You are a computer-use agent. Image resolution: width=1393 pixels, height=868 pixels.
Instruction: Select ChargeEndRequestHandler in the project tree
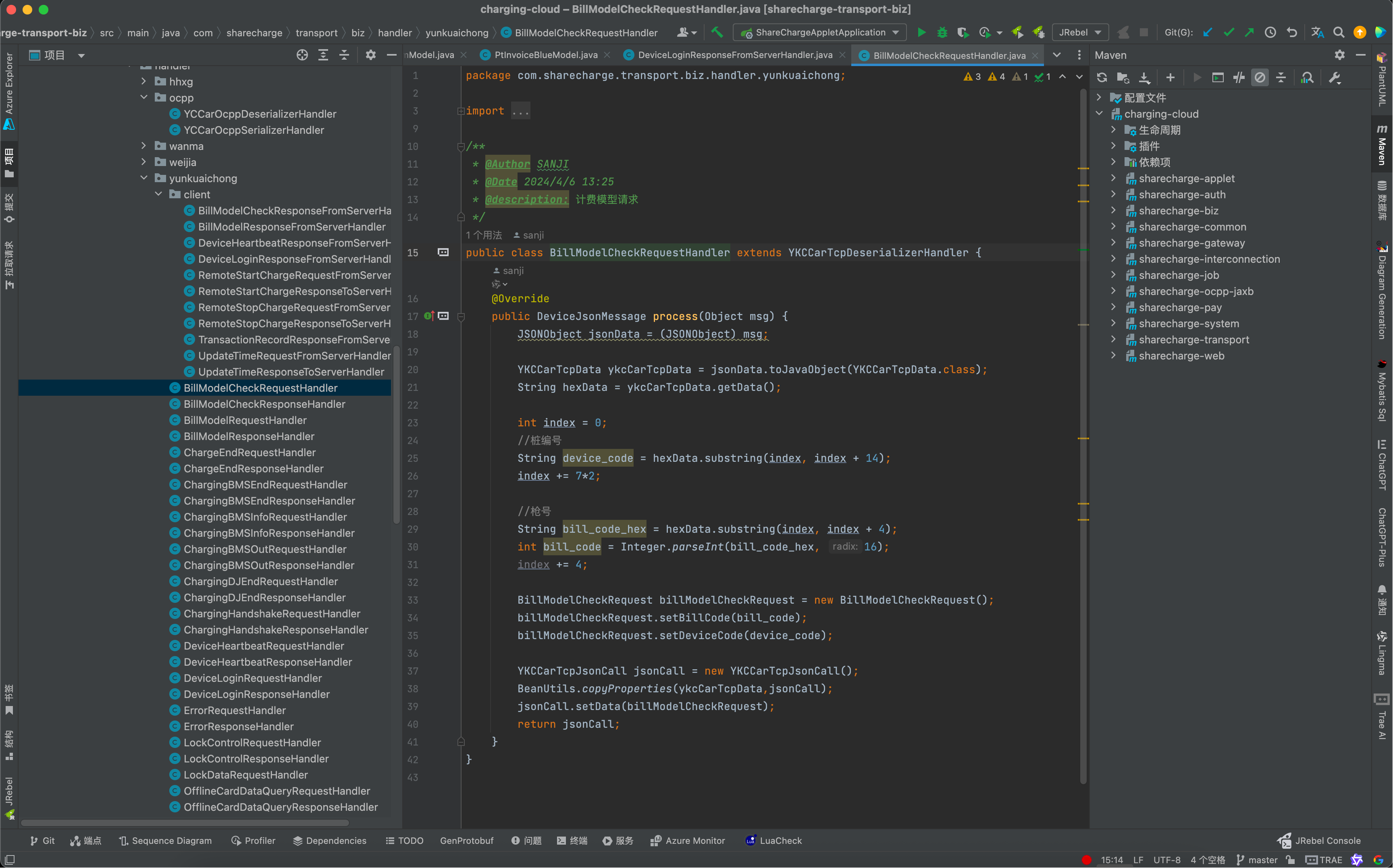coord(249,453)
